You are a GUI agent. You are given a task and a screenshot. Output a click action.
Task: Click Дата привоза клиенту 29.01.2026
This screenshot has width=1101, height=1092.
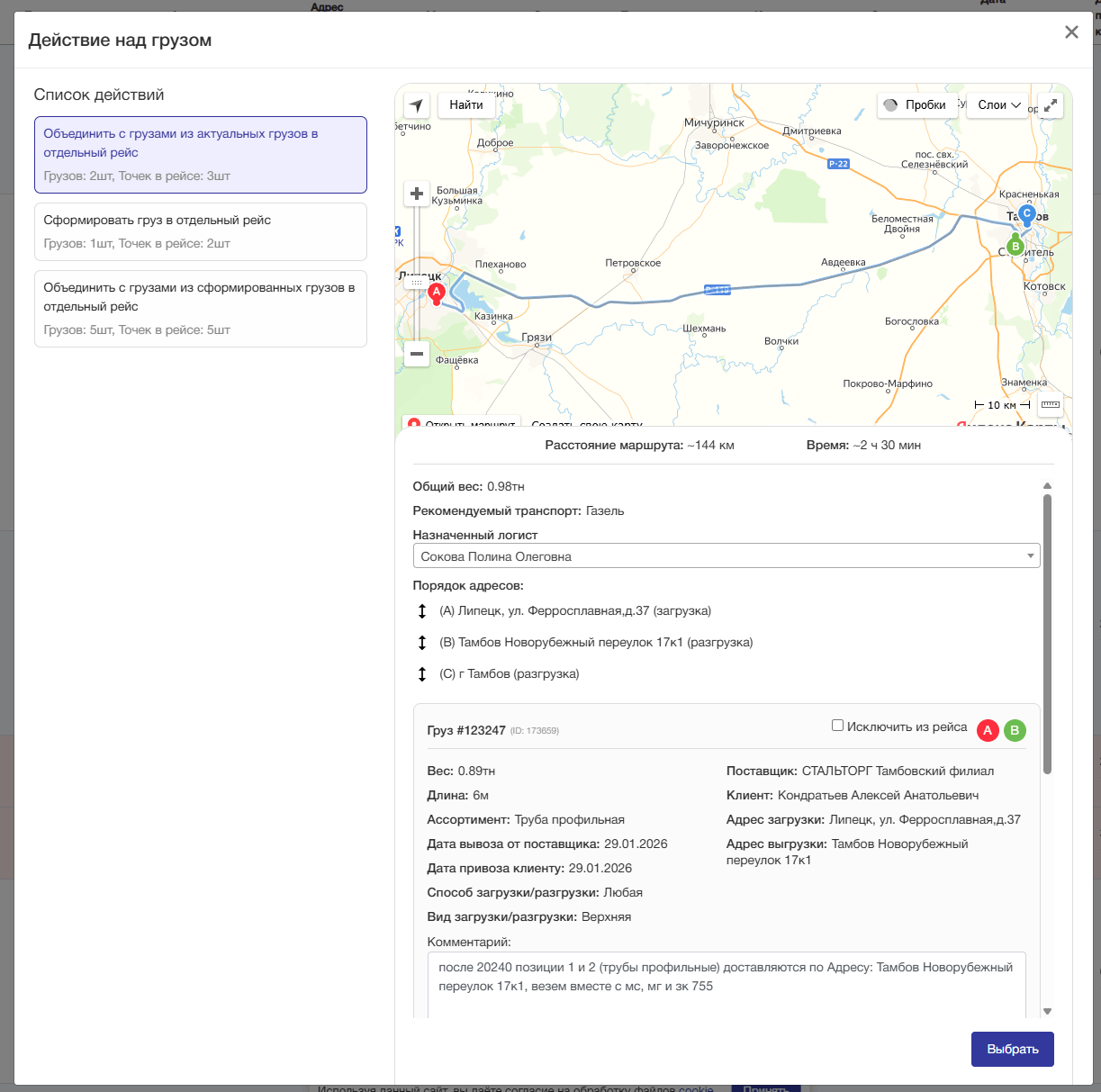click(x=529, y=868)
